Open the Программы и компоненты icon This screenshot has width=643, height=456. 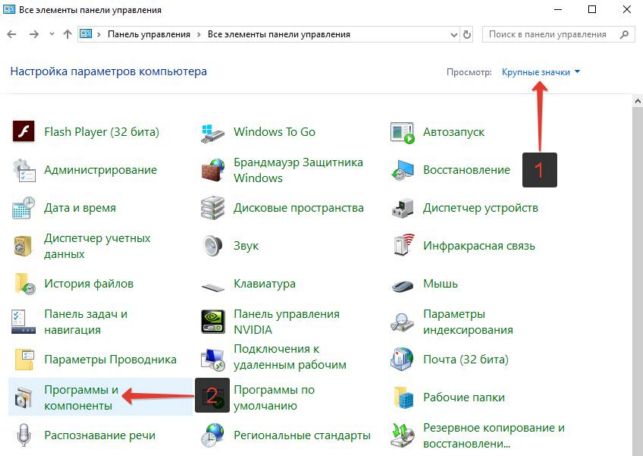coord(23,397)
